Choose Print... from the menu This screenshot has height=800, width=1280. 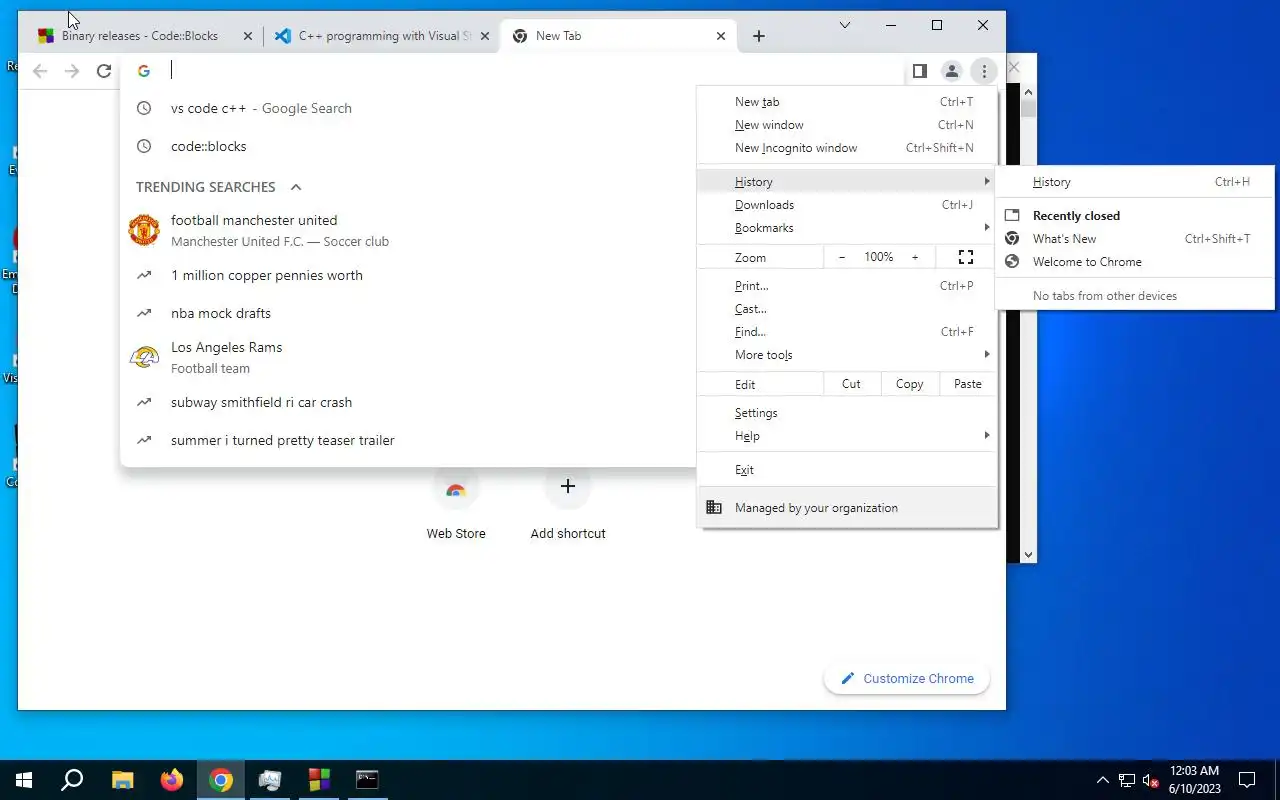pyautogui.click(x=847, y=286)
